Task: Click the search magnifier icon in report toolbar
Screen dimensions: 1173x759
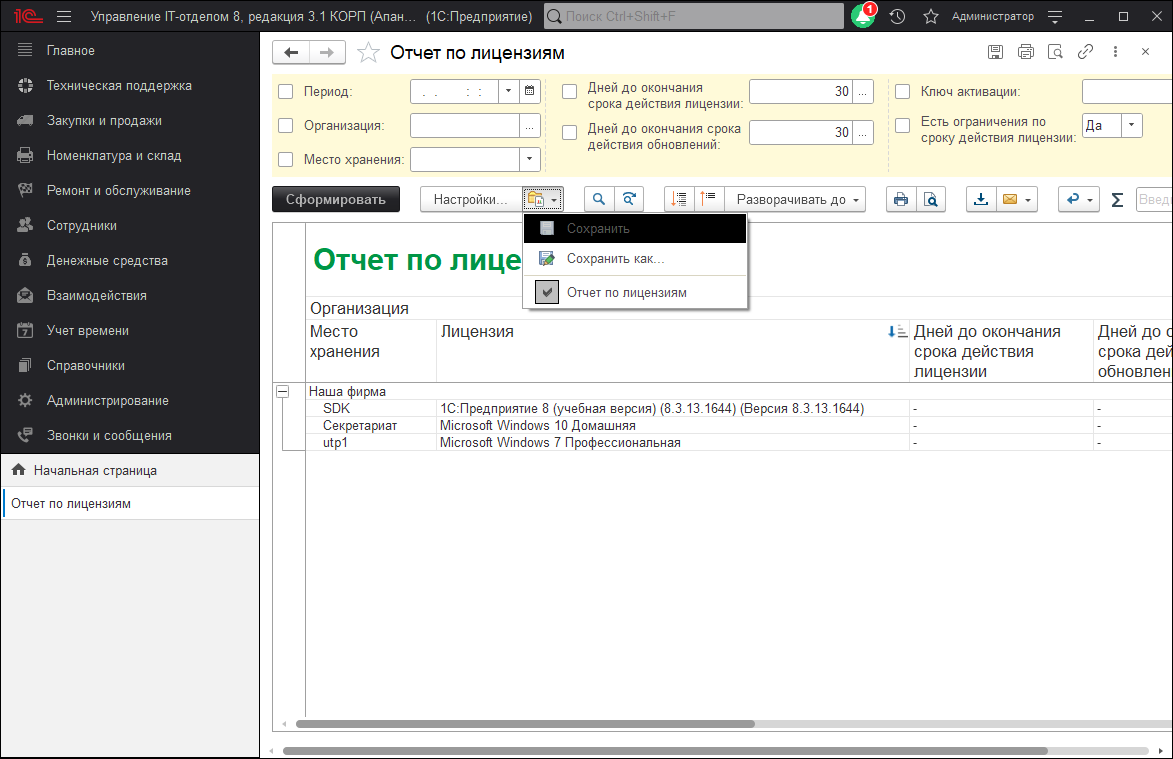Action: (598, 199)
